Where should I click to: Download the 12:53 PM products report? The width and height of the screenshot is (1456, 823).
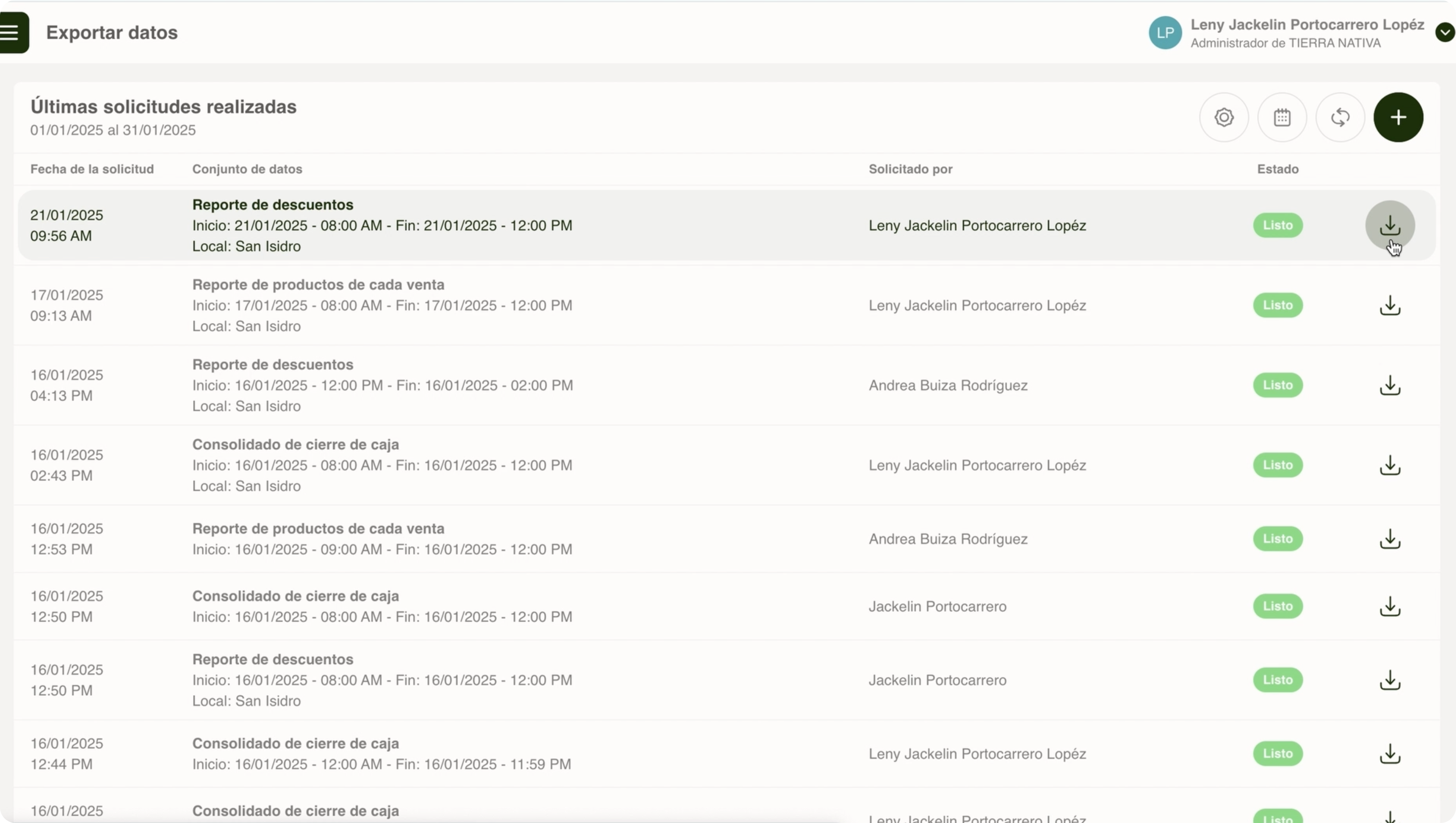point(1390,539)
